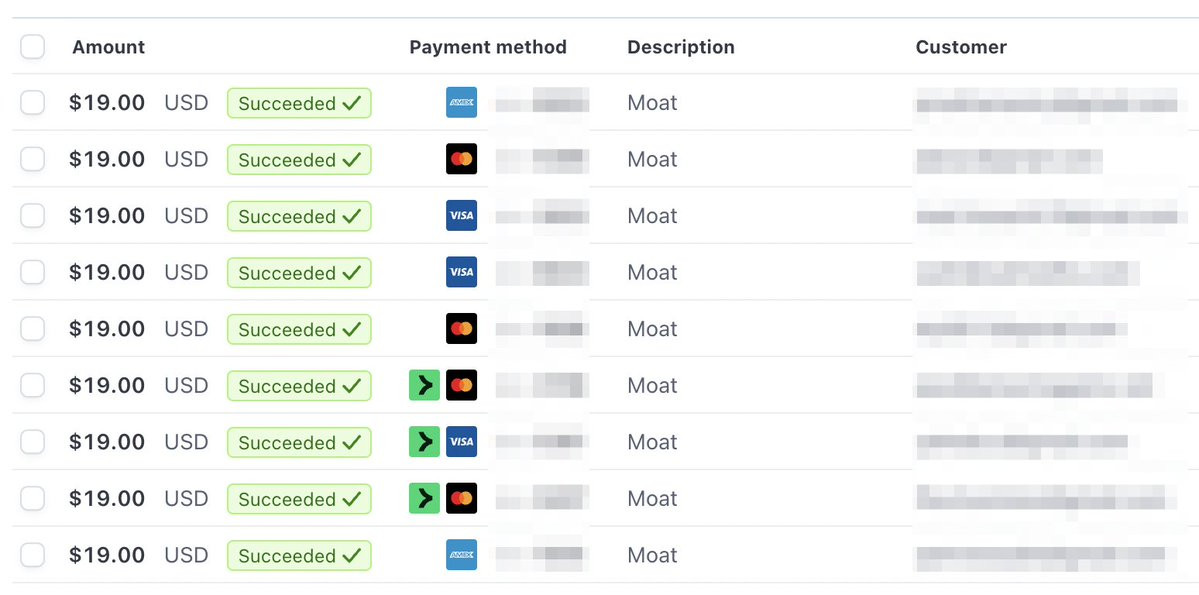This screenshot has height=595, width=1199.
Task: Click the Amex card icon in first row
Action: pyautogui.click(x=461, y=103)
